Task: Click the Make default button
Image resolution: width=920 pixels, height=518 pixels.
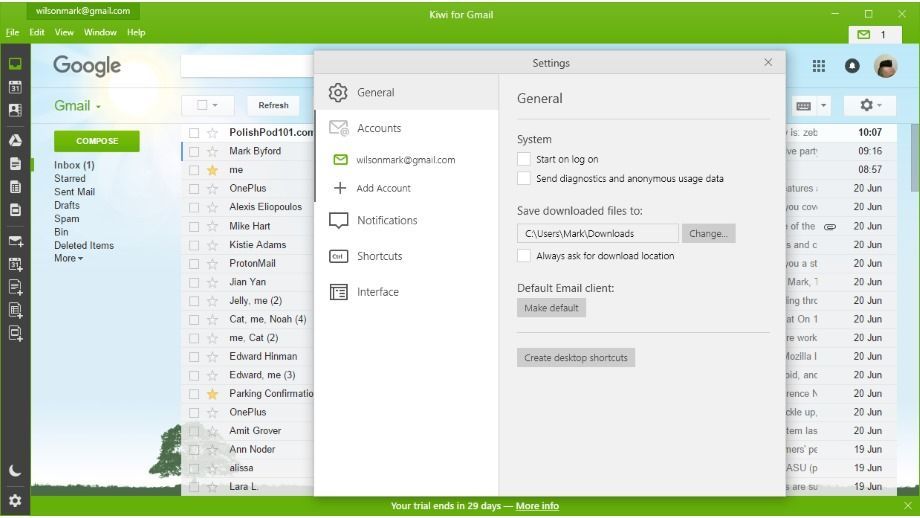Action: pos(551,308)
